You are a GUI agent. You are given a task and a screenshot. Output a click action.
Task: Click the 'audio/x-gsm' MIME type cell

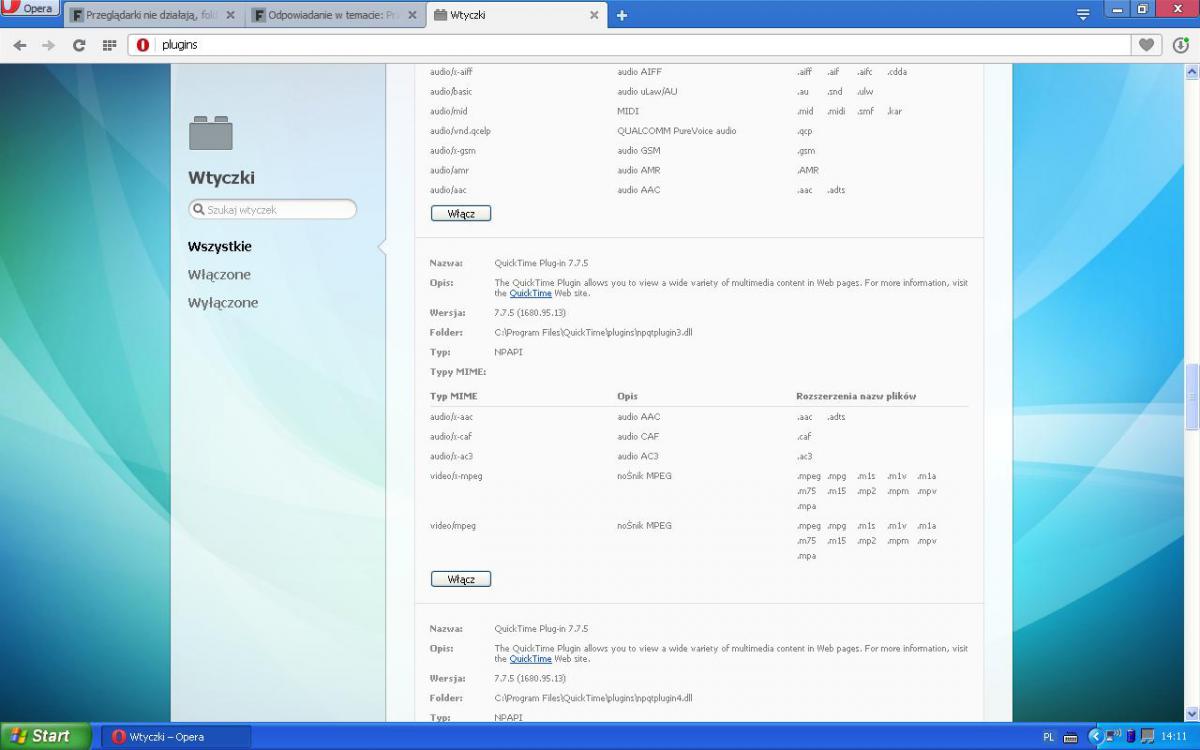(x=452, y=151)
